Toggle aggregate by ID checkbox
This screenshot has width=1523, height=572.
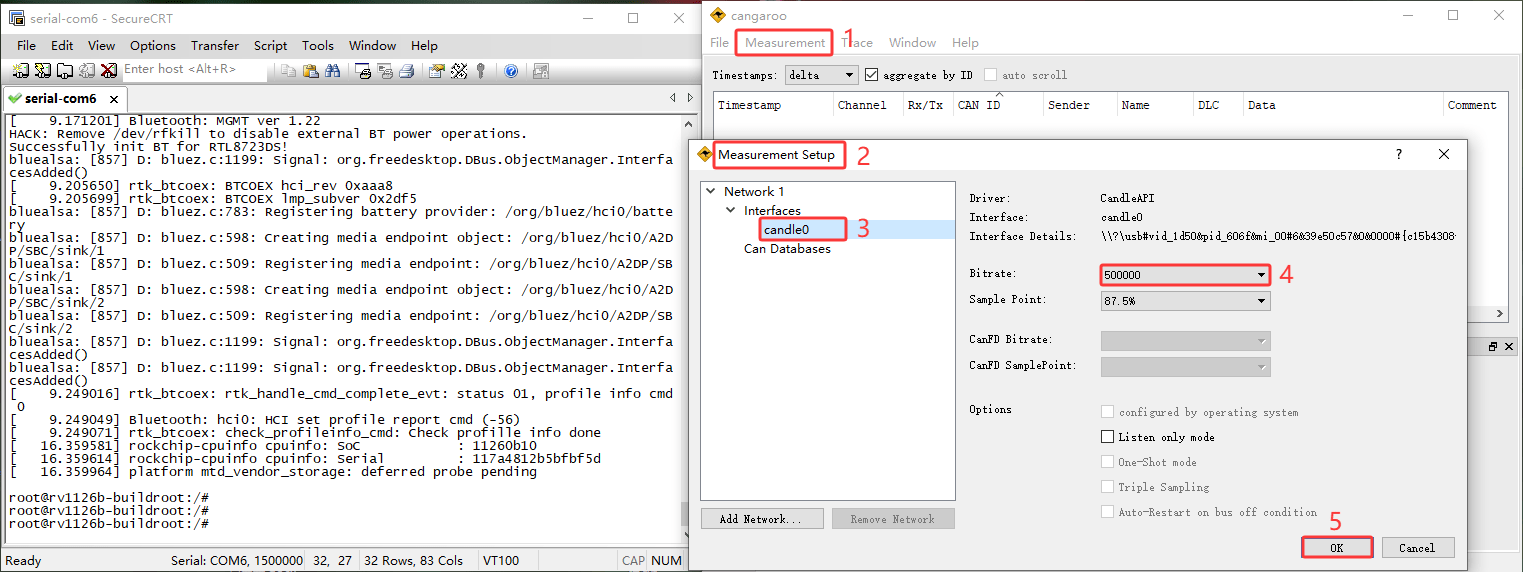872,75
